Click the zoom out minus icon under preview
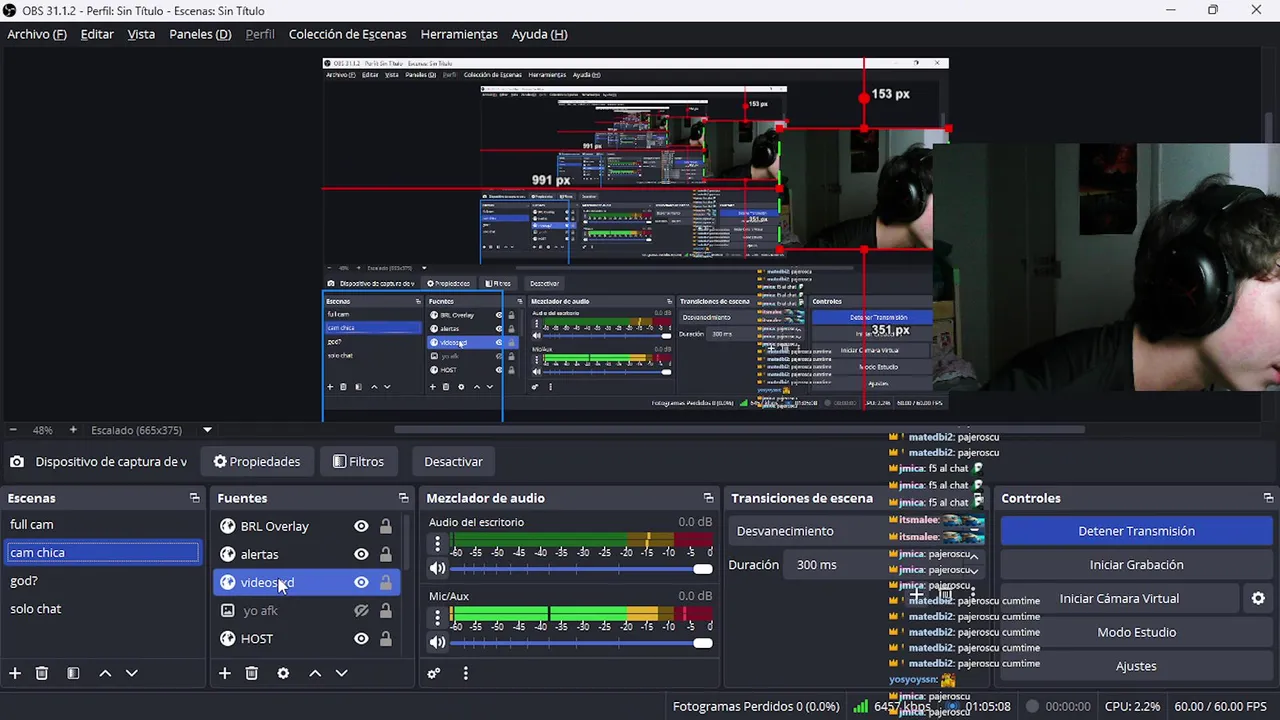Viewport: 1280px width, 720px height. (14, 430)
